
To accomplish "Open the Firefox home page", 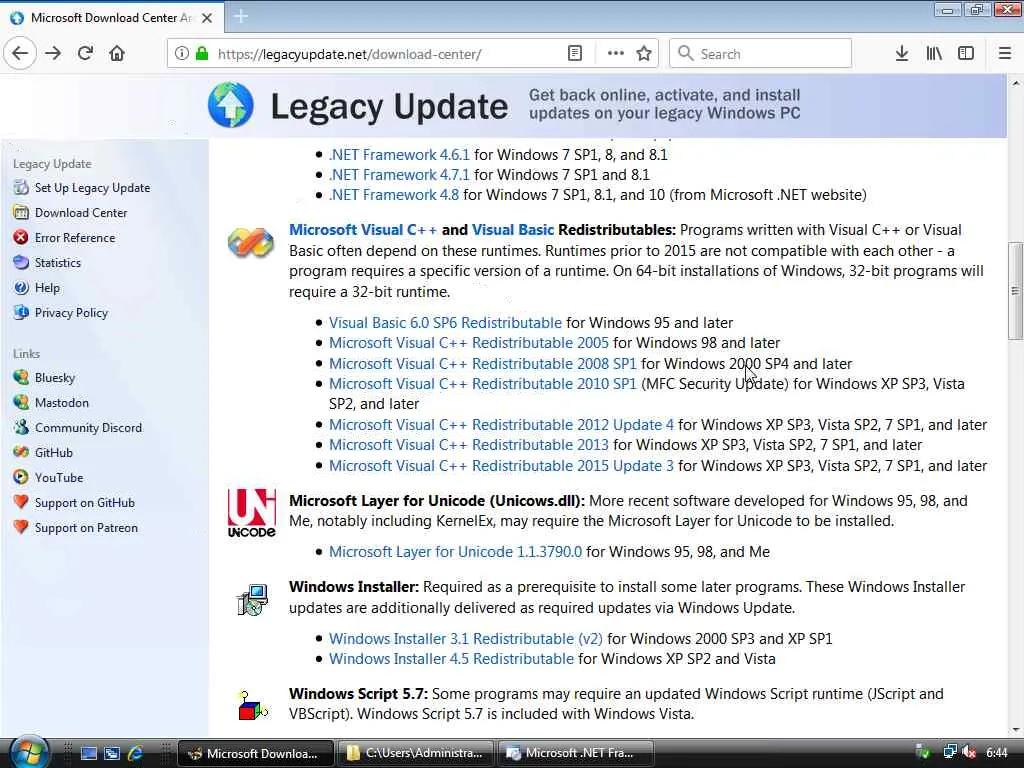I will (117, 53).
